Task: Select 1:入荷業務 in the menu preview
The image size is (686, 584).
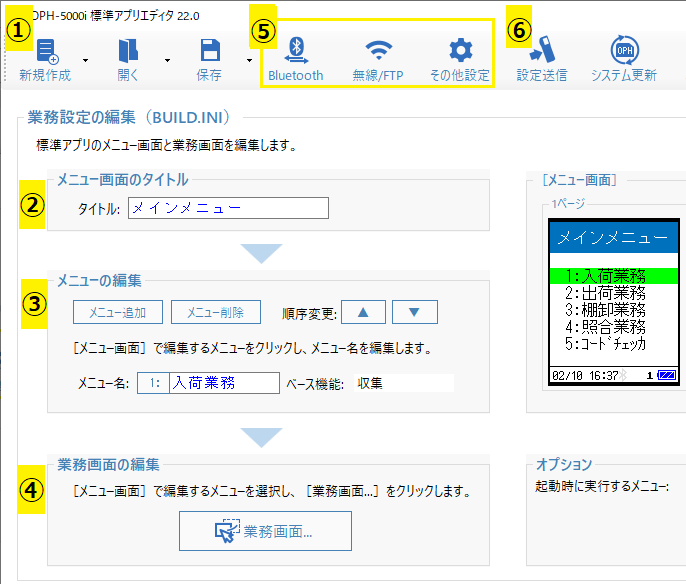Action: [x=614, y=276]
